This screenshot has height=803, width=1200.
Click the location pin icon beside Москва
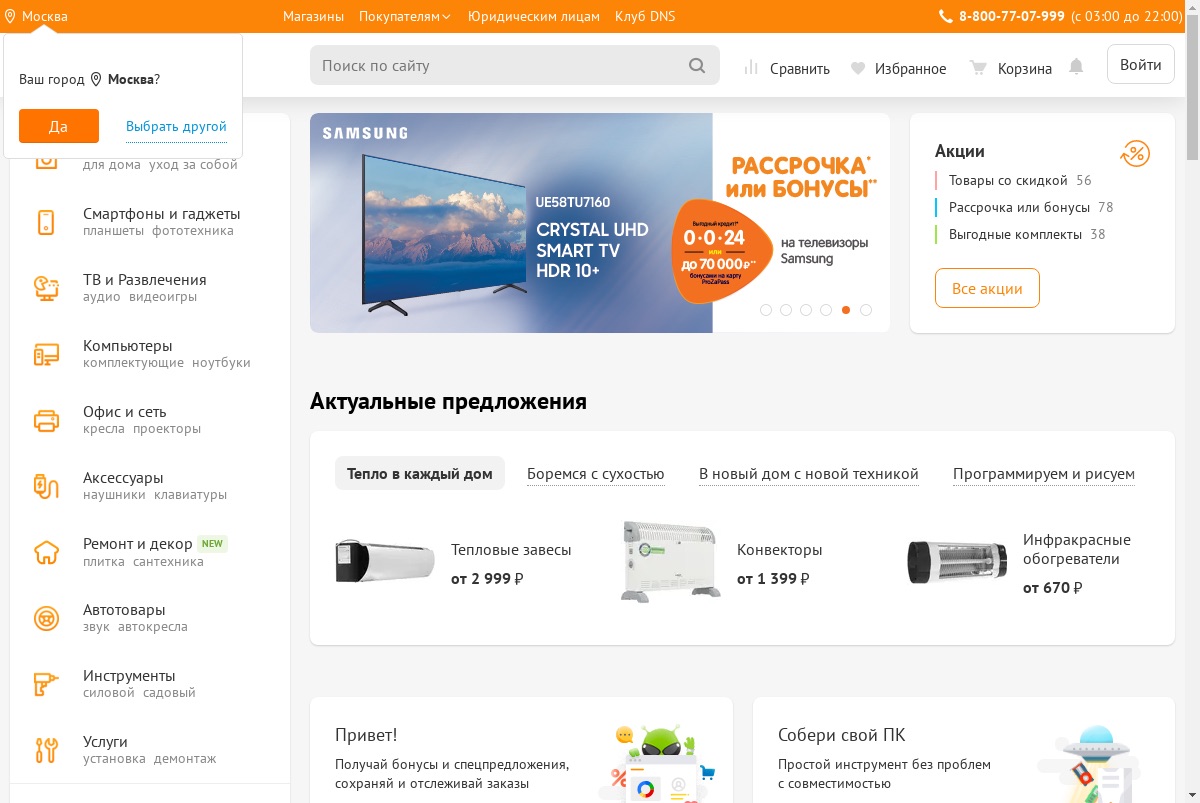10,16
